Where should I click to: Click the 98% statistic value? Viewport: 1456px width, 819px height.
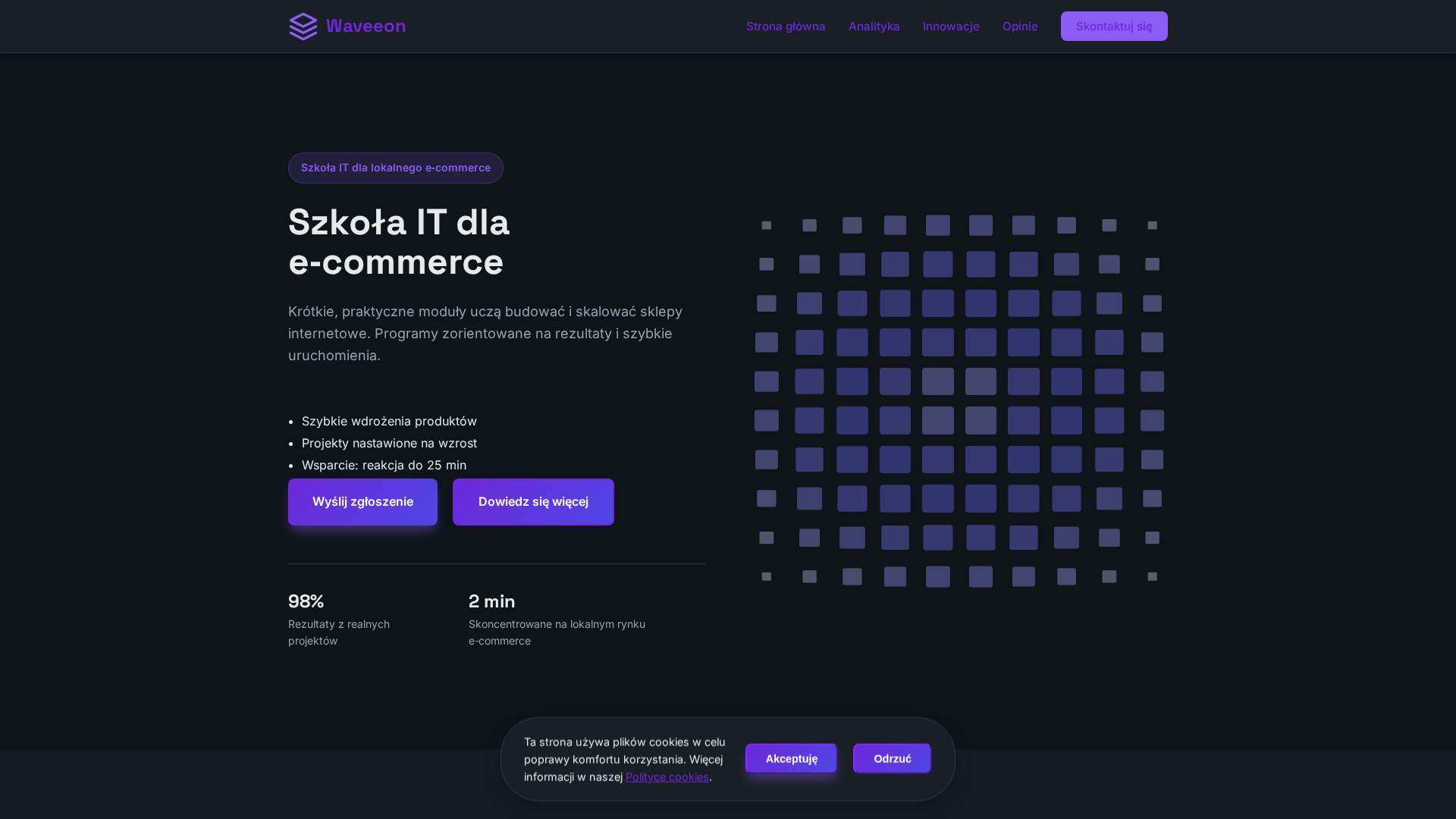pos(306,601)
